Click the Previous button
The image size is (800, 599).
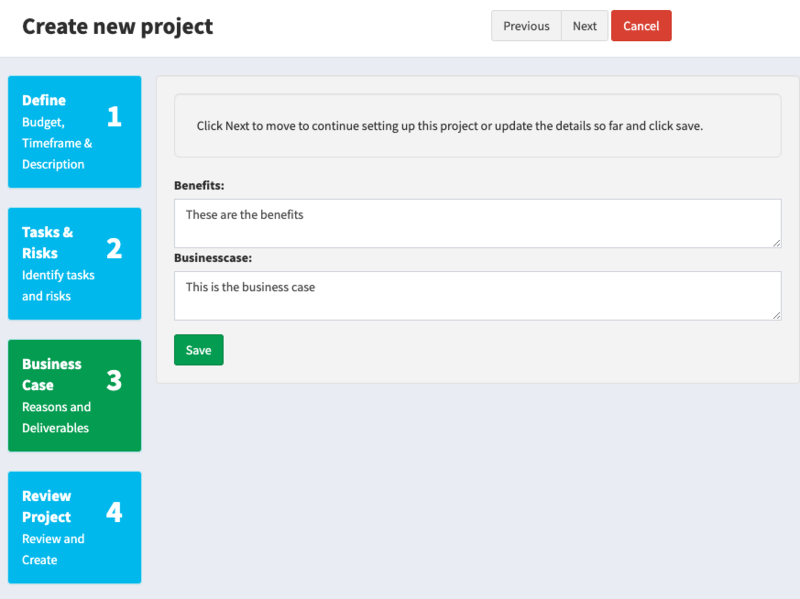click(526, 26)
